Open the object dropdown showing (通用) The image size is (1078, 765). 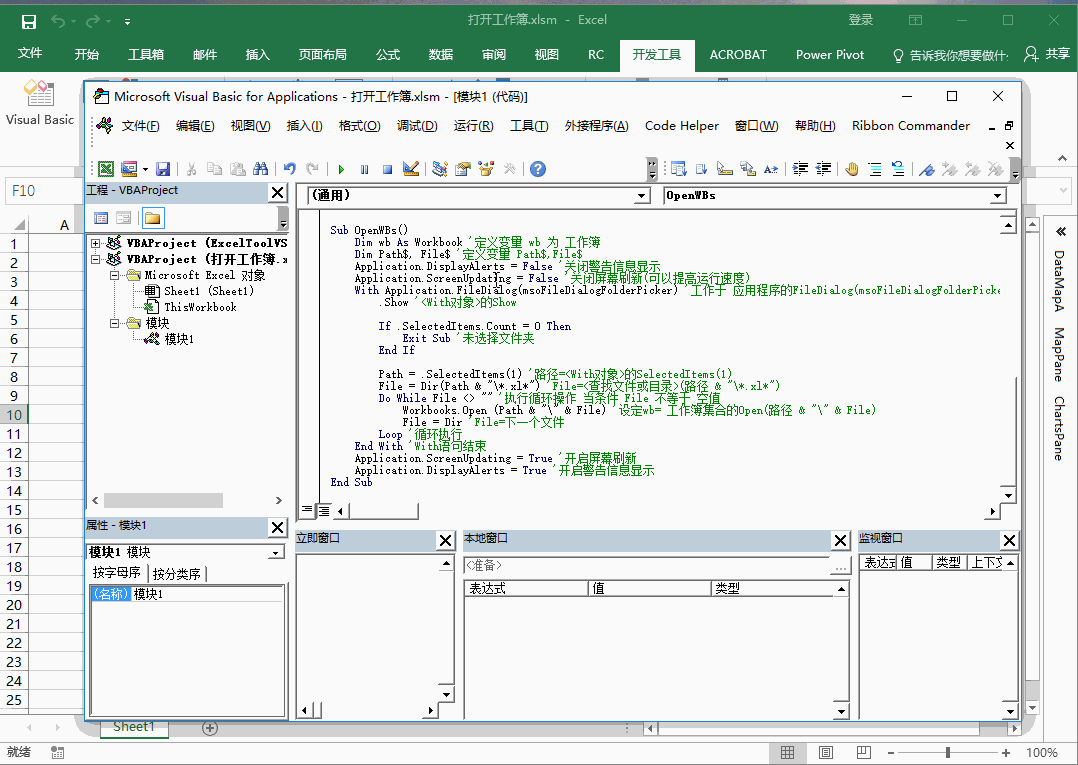(642, 196)
